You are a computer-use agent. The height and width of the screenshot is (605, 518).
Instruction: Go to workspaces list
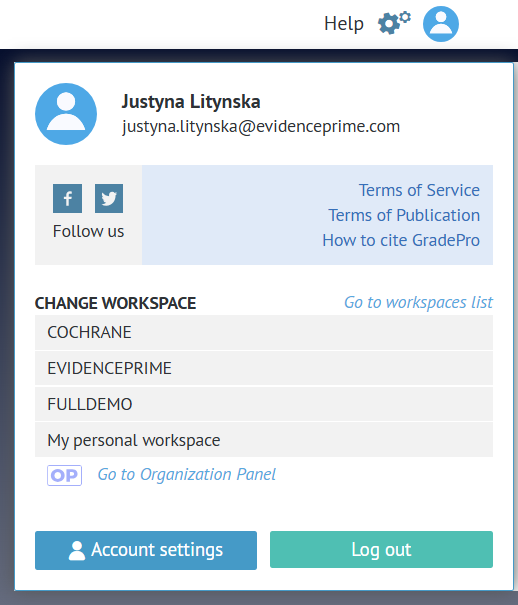pyautogui.click(x=418, y=302)
